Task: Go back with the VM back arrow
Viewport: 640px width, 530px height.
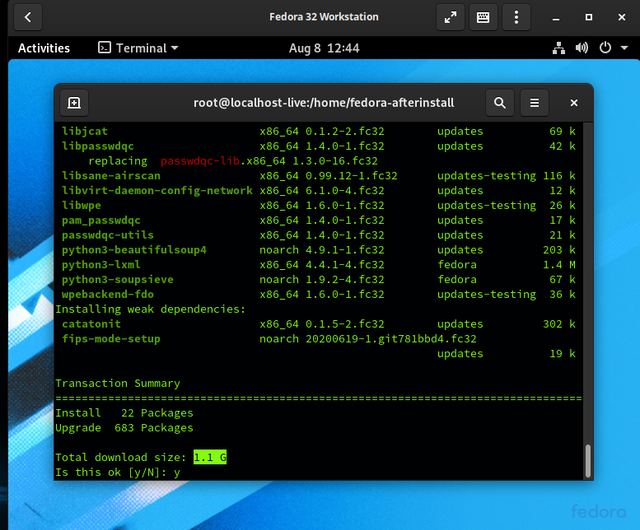Action: click(x=28, y=17)
